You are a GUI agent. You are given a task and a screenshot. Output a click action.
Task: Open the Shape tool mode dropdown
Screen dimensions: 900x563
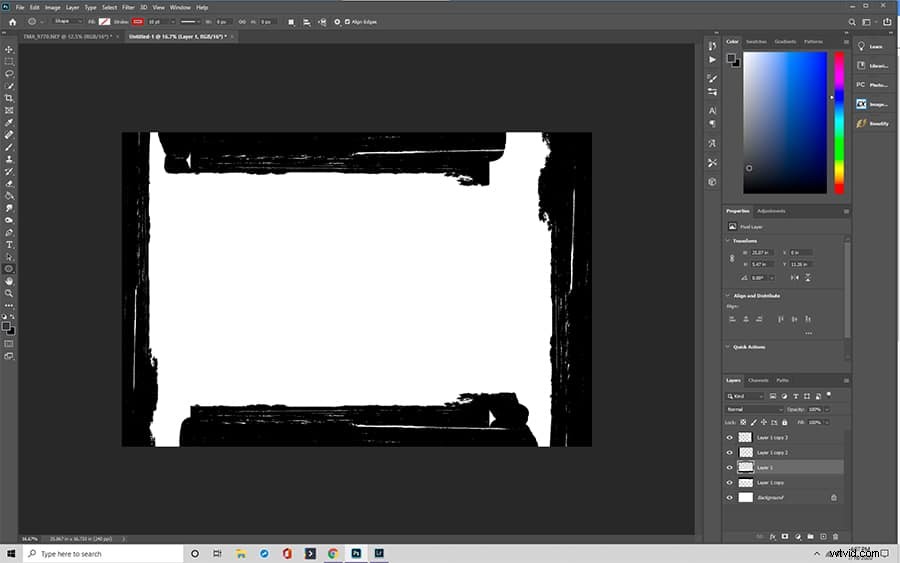point(67,22)
